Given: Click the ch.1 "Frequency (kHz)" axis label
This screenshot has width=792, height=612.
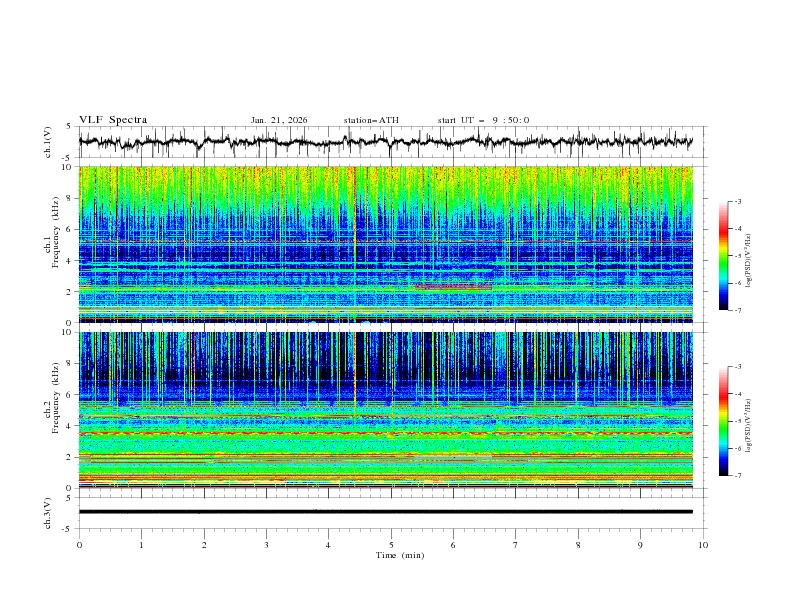Looking at the screenshot, I should 56,233.
